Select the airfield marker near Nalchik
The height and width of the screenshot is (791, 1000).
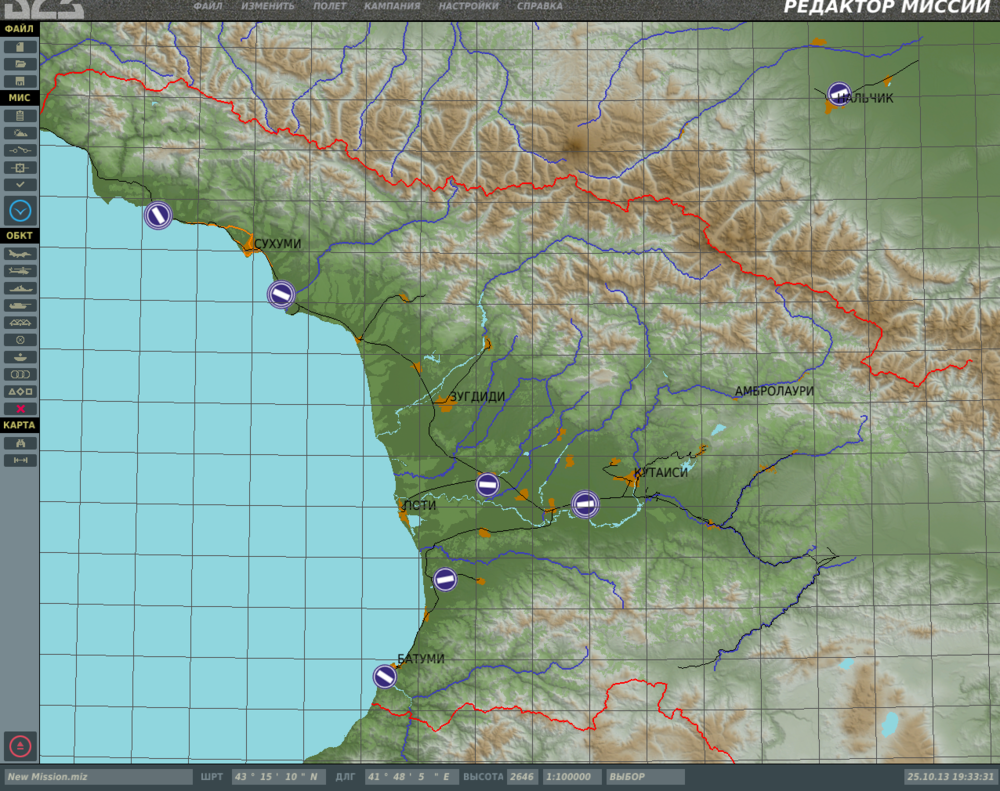839,94
